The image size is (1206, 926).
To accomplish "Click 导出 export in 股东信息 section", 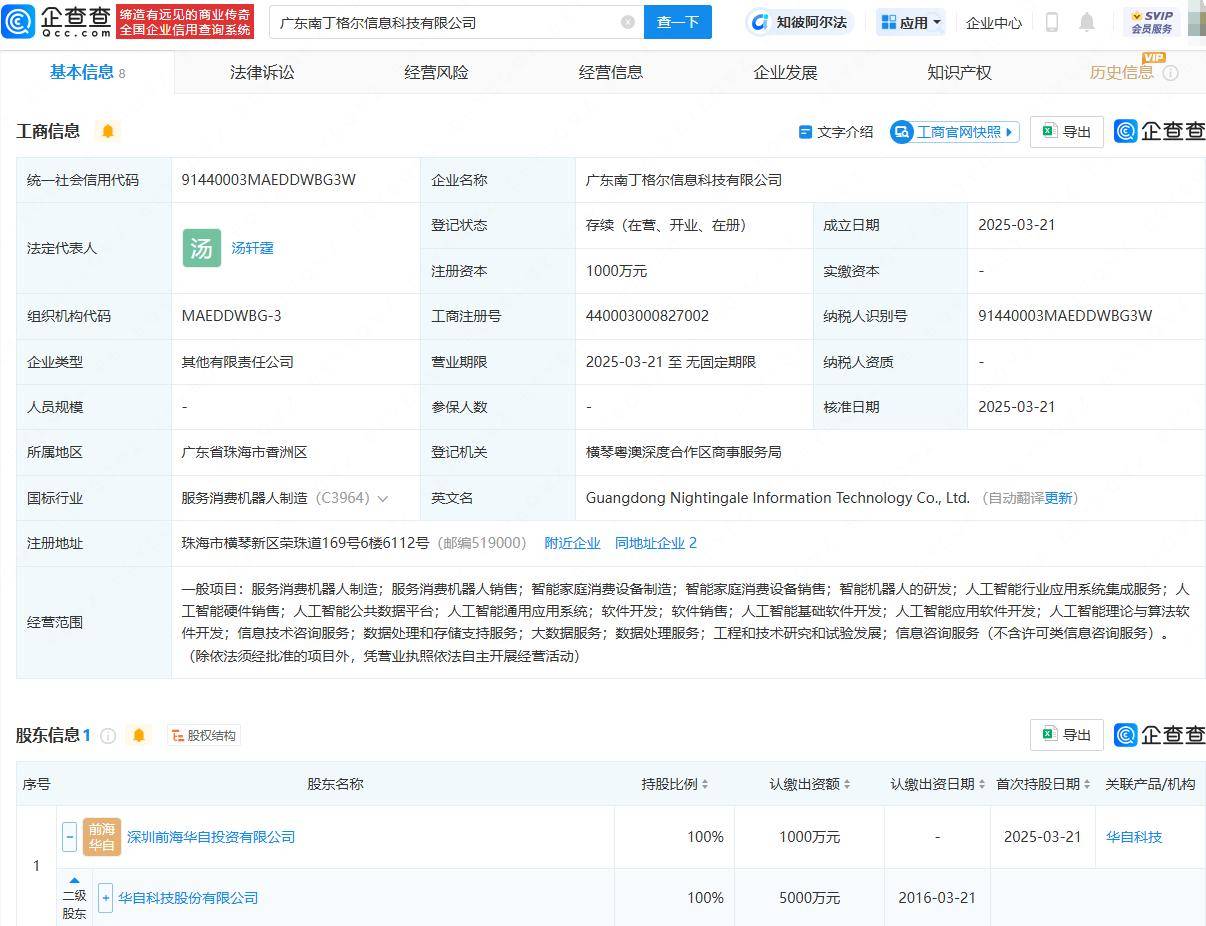I will 1066,734.
